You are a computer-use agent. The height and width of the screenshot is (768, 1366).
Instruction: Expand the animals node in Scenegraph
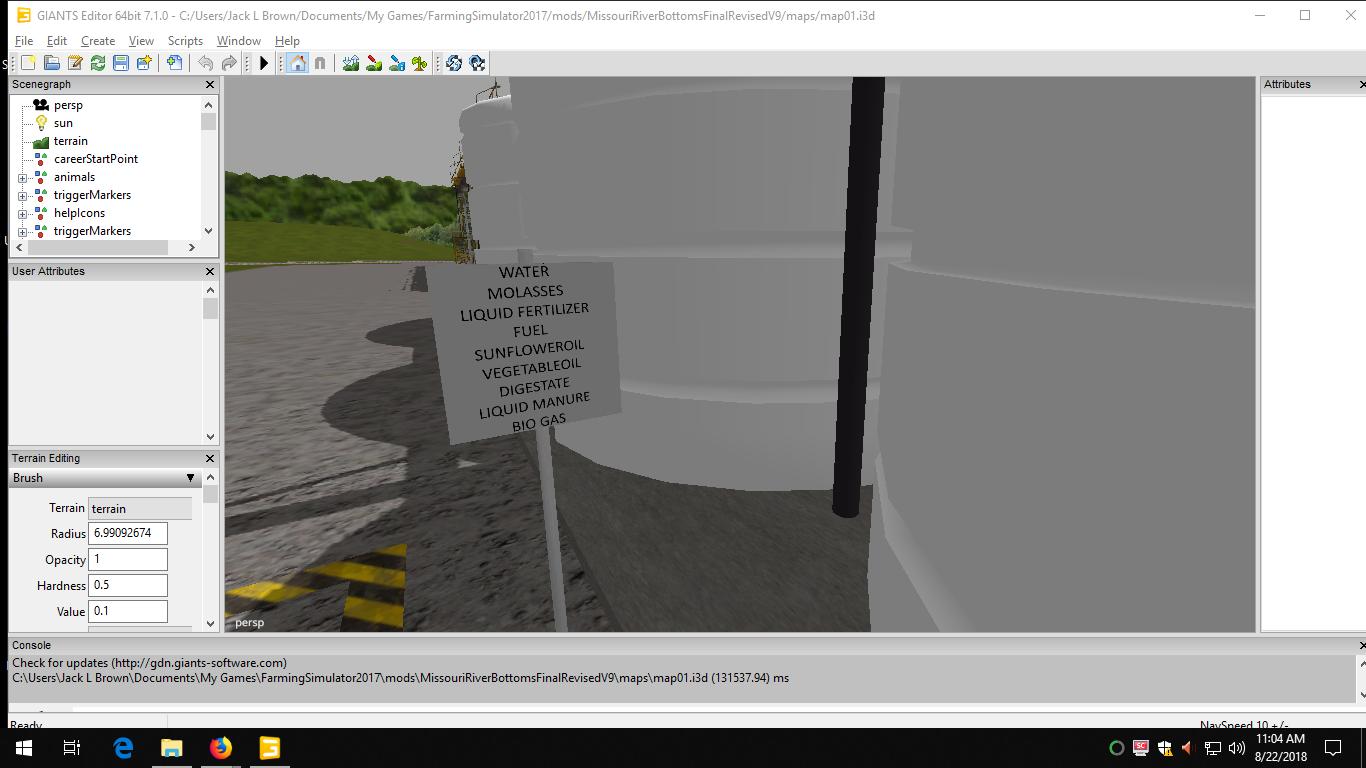[x=23, y=178]
